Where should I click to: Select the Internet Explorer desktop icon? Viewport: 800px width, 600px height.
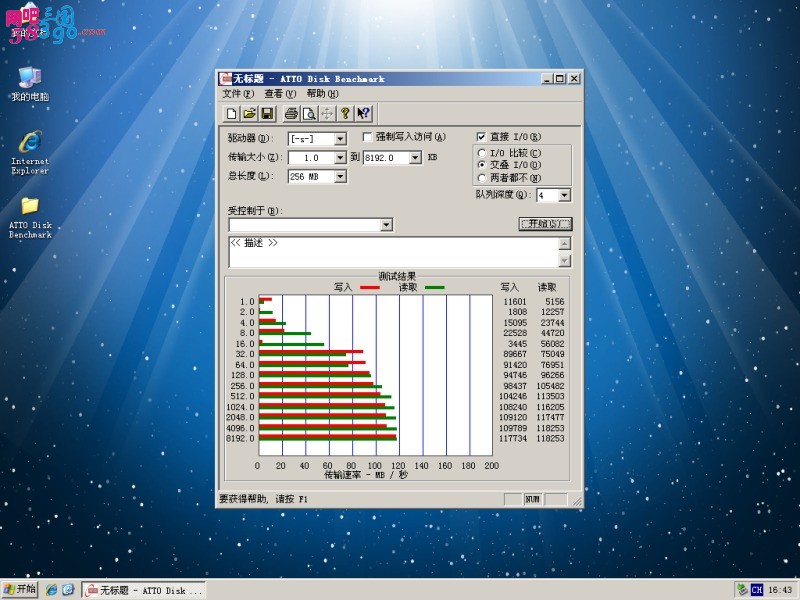[30, 153]
